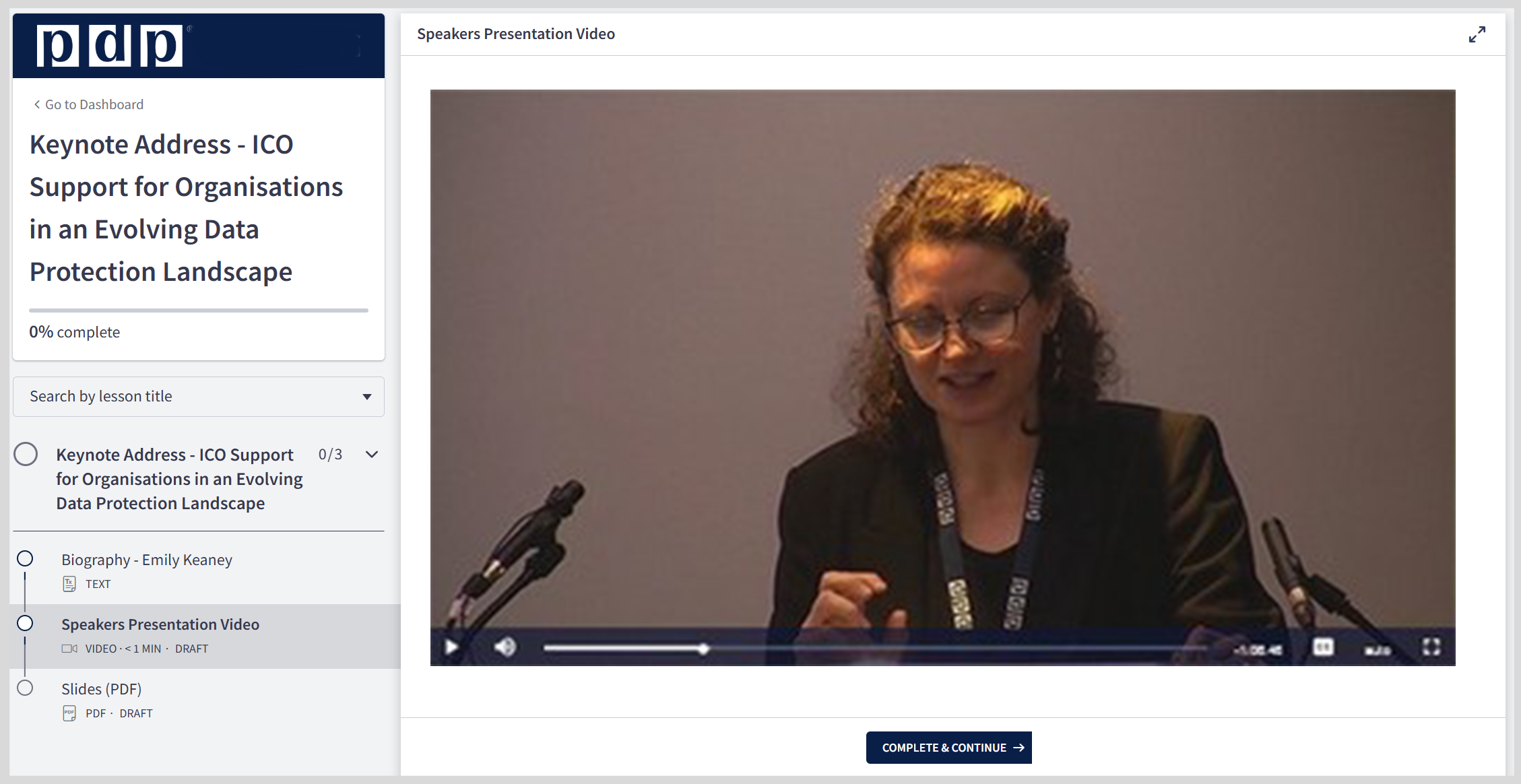
Task: Open the auto quality setting
Action: 1378,650
